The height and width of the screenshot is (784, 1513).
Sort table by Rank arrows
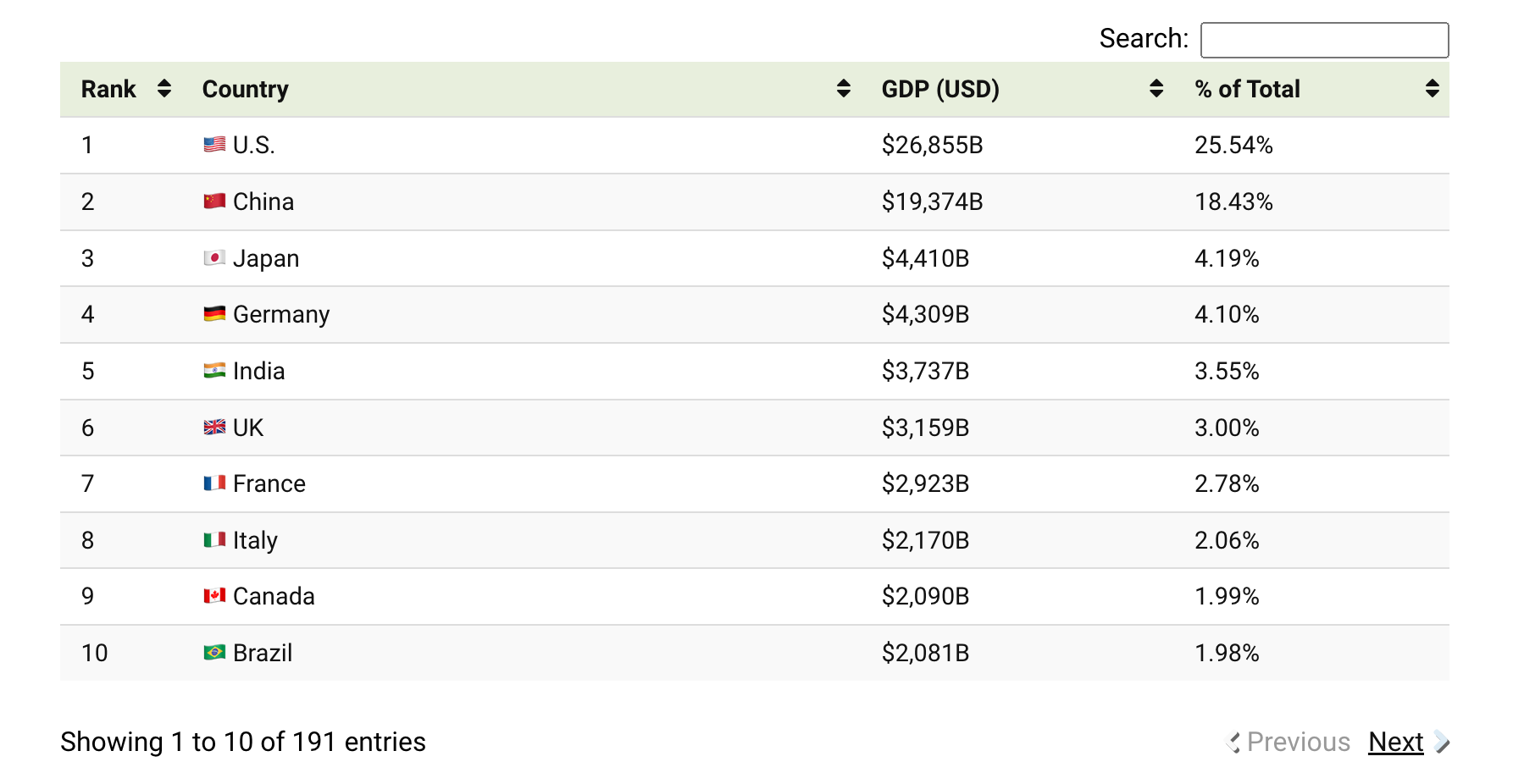click(164, 89)
